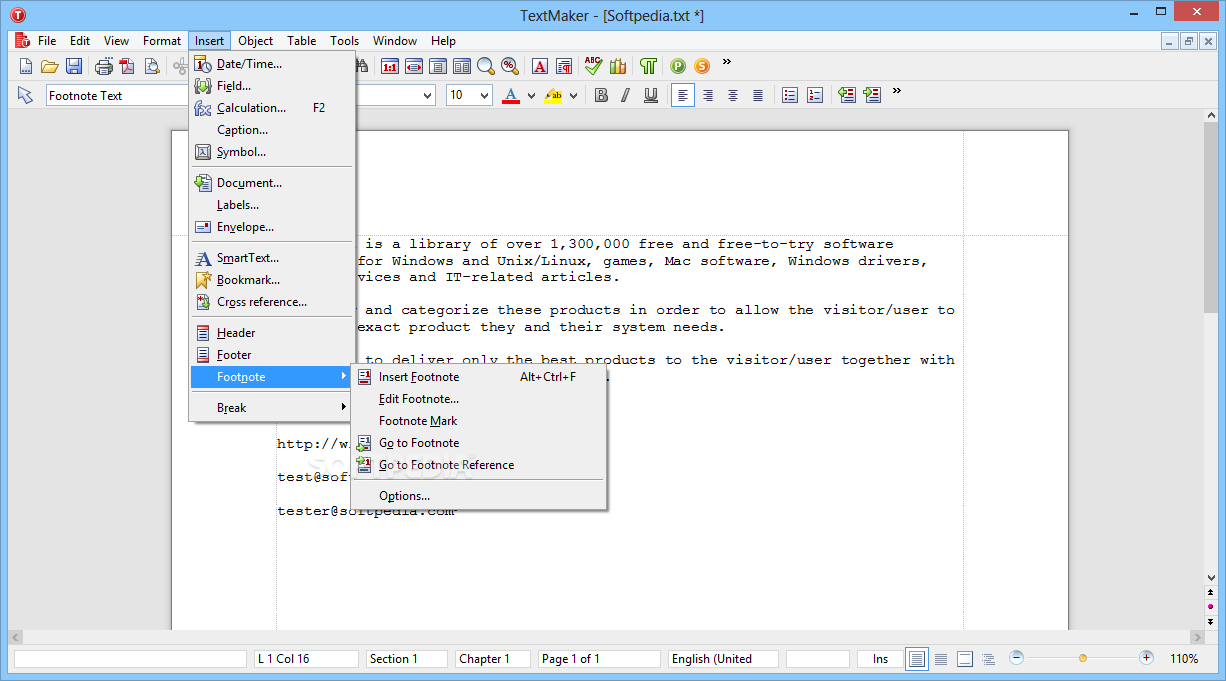Click the yellow highlight color icon
Viewport: 1226px width, 681px height.
tap(553, 95)
